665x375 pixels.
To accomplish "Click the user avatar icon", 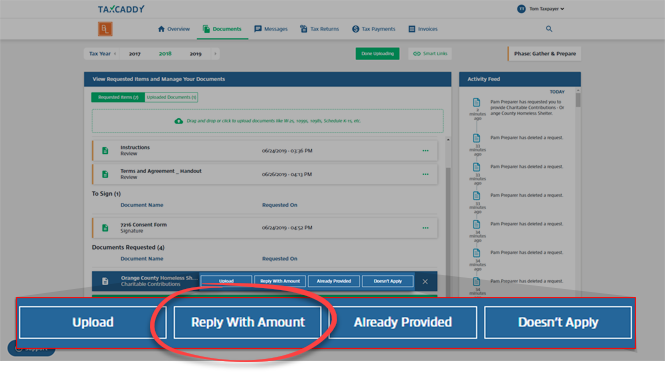I will pyautogui.click(x=521, y=9).
